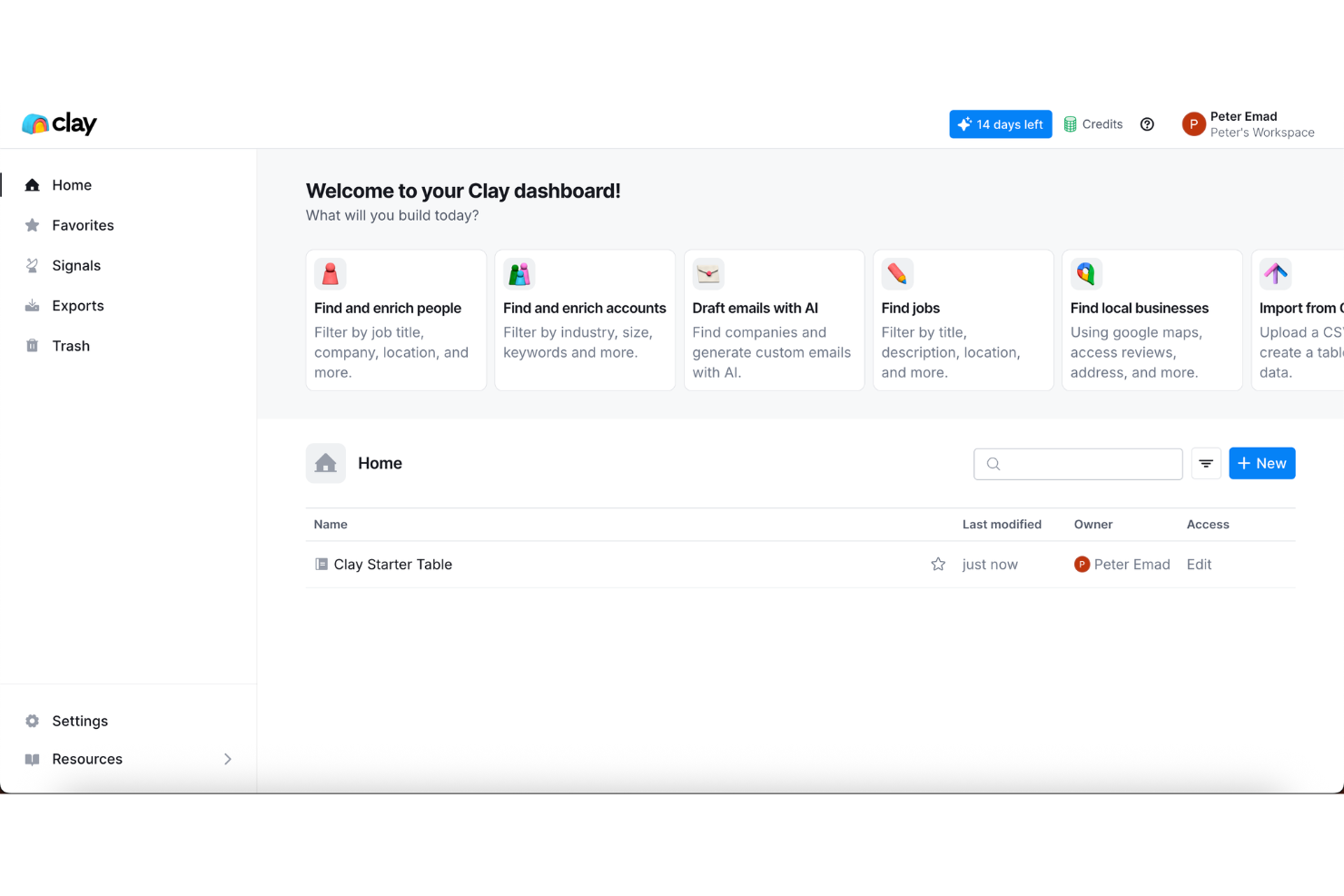Screen dimensions: 1344x896
Task: Favorite Clay Starter Table with the star
Action: click(x=938, y=565)
